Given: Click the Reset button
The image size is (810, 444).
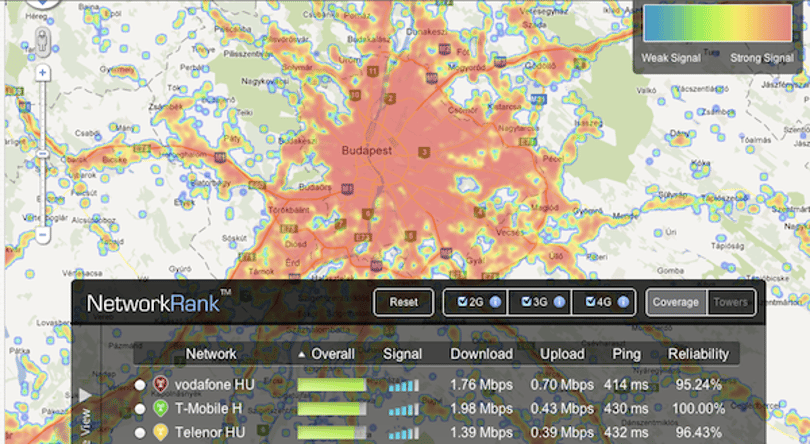Looking at the screenshot, I should pyautogui.click(x=403, y=302).
